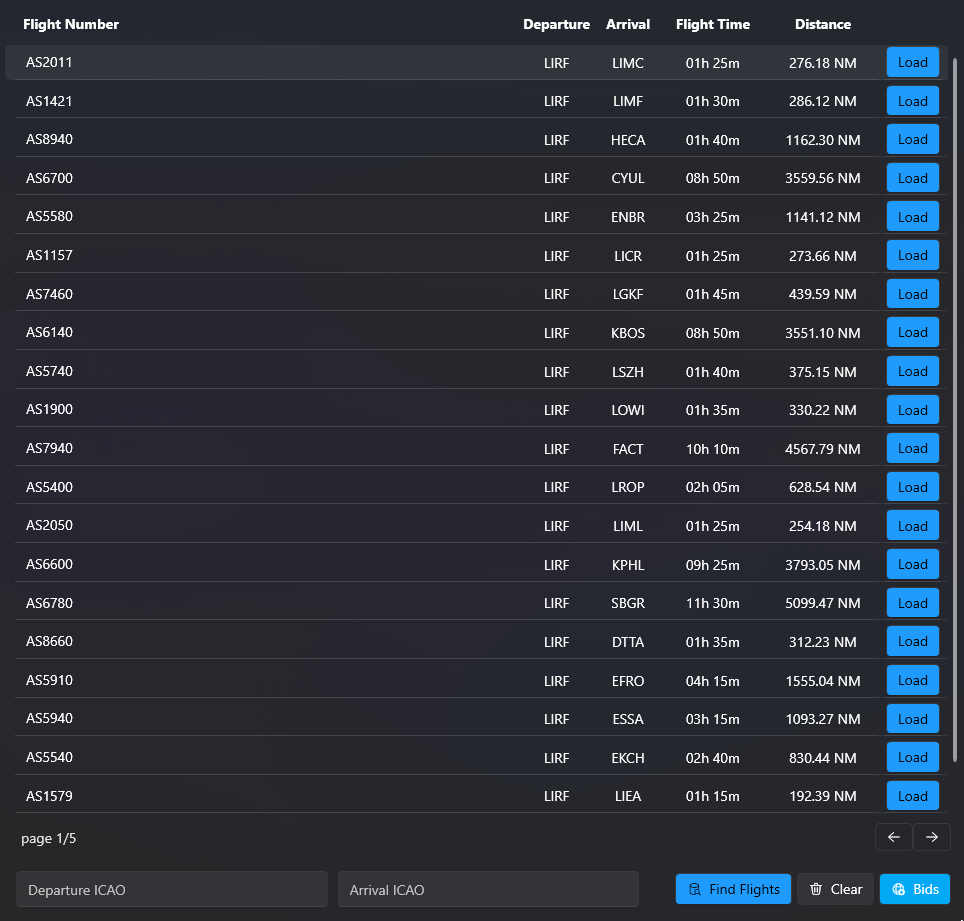
Task: Go to next page arrow
Action: click(931, 837)
